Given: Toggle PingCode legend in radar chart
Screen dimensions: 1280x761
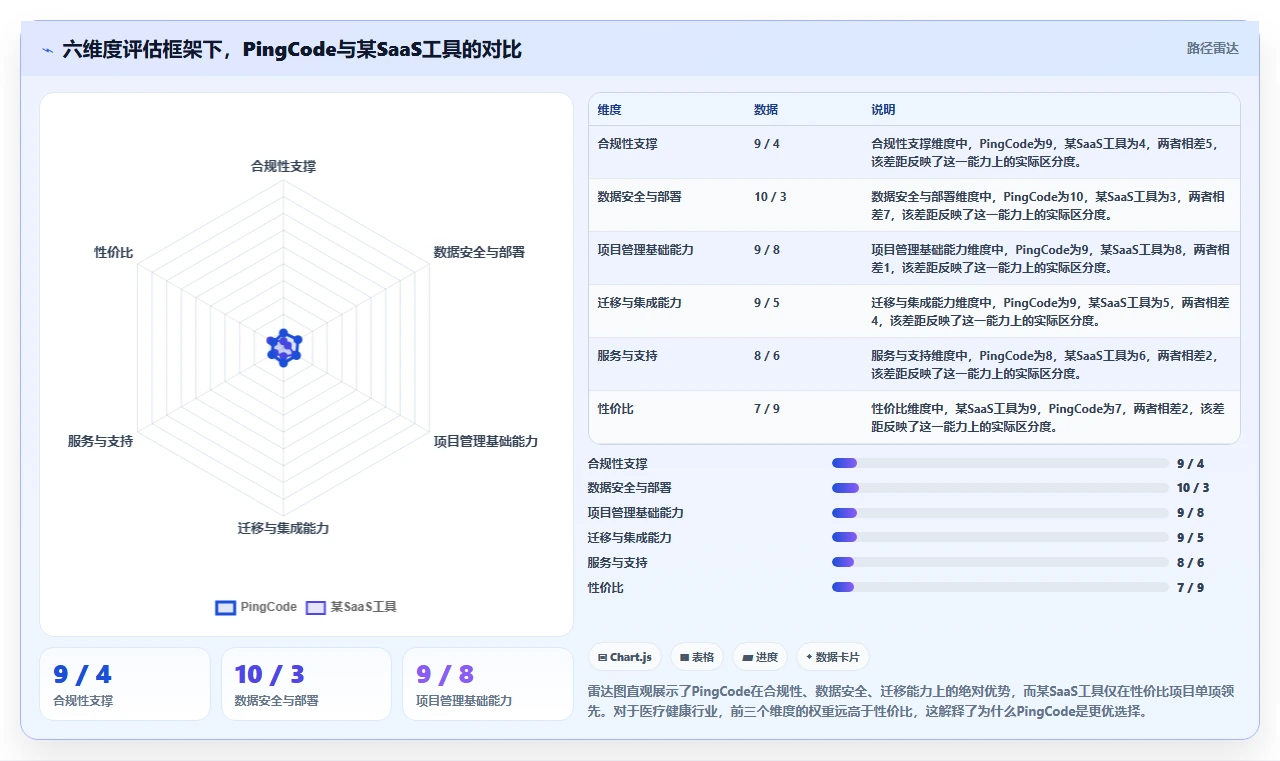Looking at the screenshot, I should tap(256, 607).
